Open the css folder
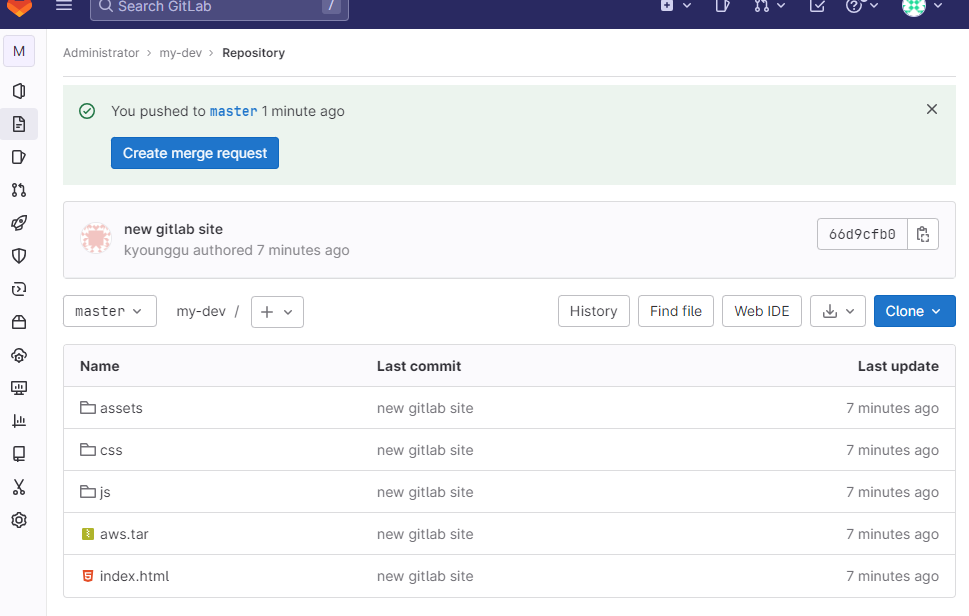 [x=111, y=450]
